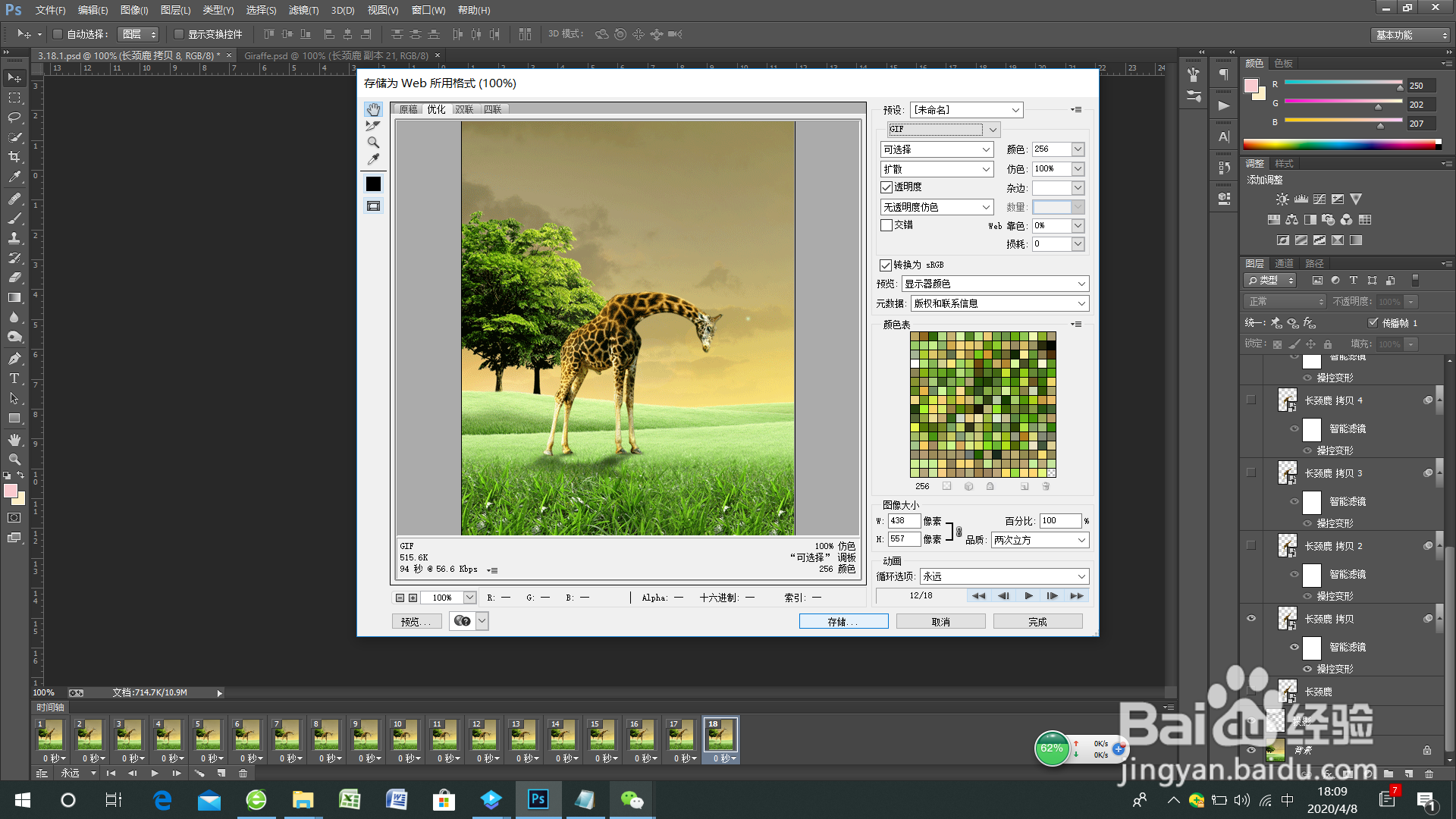This screenshot has width=1456, height=819.
Task: Open the 图层(L) menu
Action: pos(175,10)
